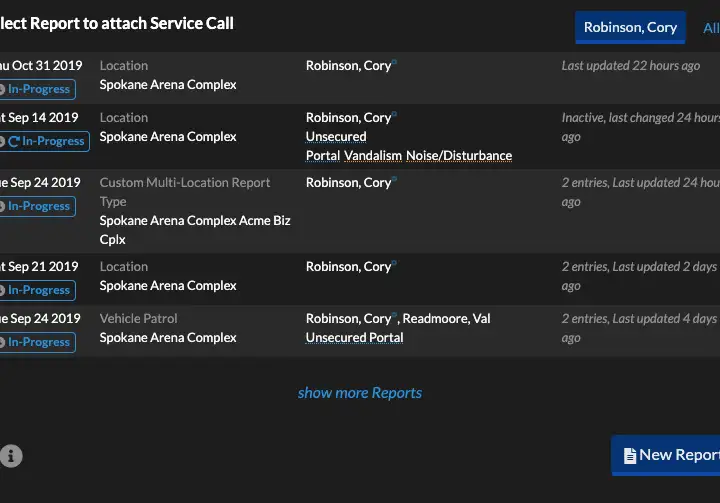Select the Sep 14 2019 report date

pos(39,118)
